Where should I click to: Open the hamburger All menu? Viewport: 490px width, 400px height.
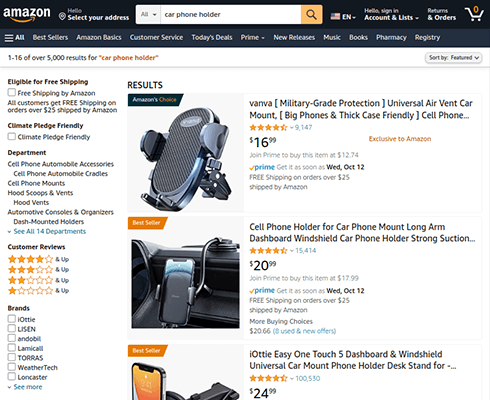[14, 38]
